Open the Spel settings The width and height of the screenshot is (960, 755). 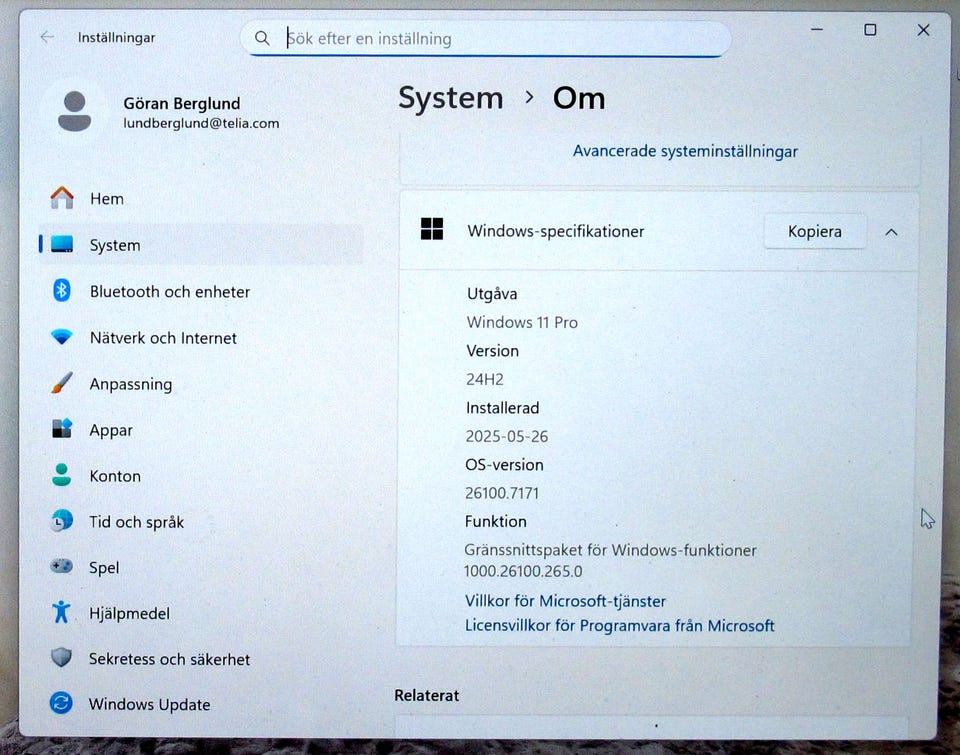tap(201, 568)
